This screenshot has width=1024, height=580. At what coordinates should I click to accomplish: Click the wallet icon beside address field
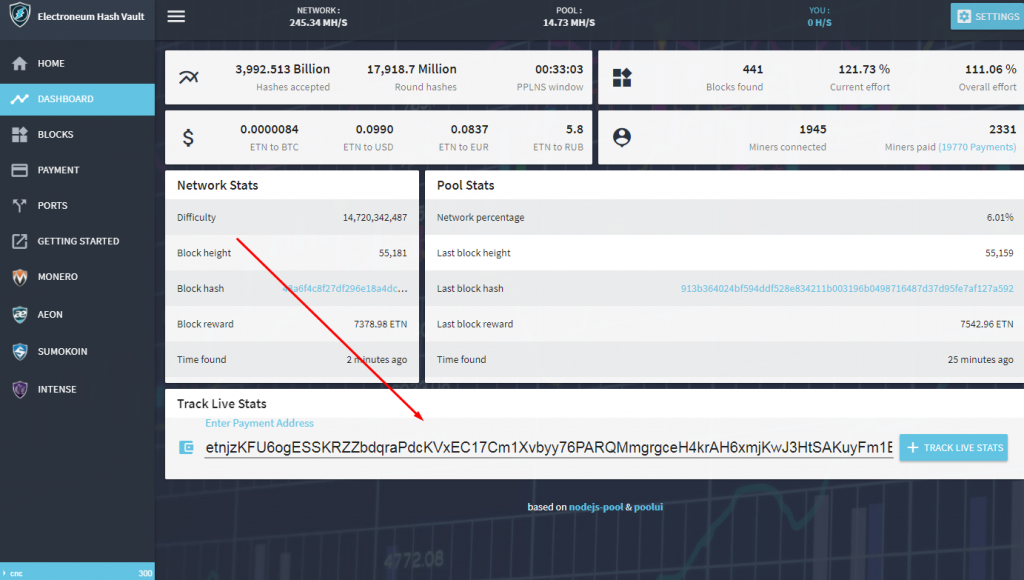coord(185,447)
